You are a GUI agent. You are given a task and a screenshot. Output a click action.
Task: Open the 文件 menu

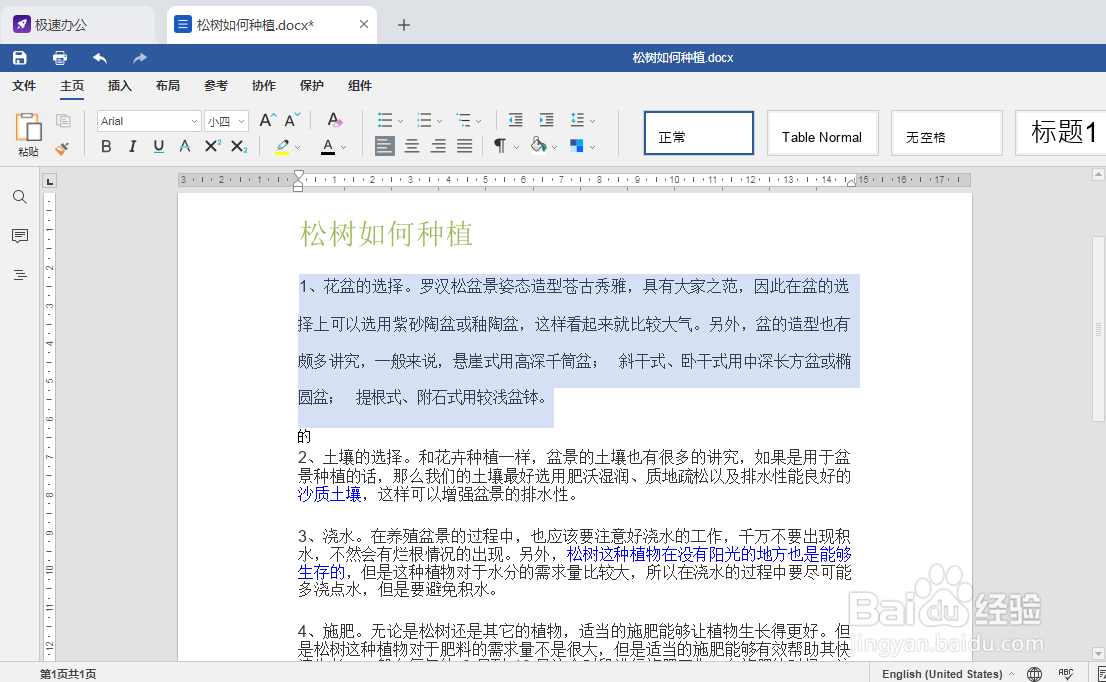click(24, 85)
